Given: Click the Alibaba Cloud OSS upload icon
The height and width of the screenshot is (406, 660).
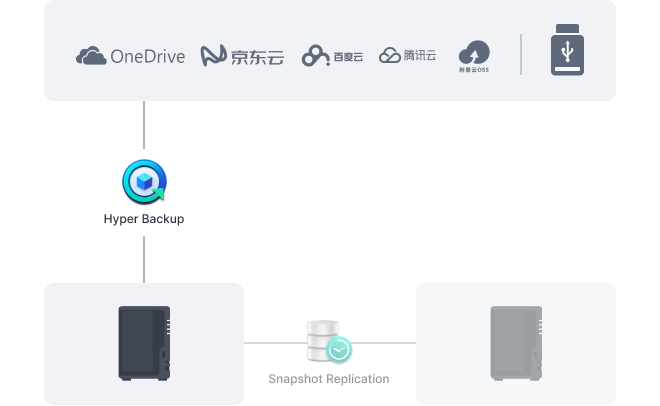Looking at the screenshot, I should [474, 51].
